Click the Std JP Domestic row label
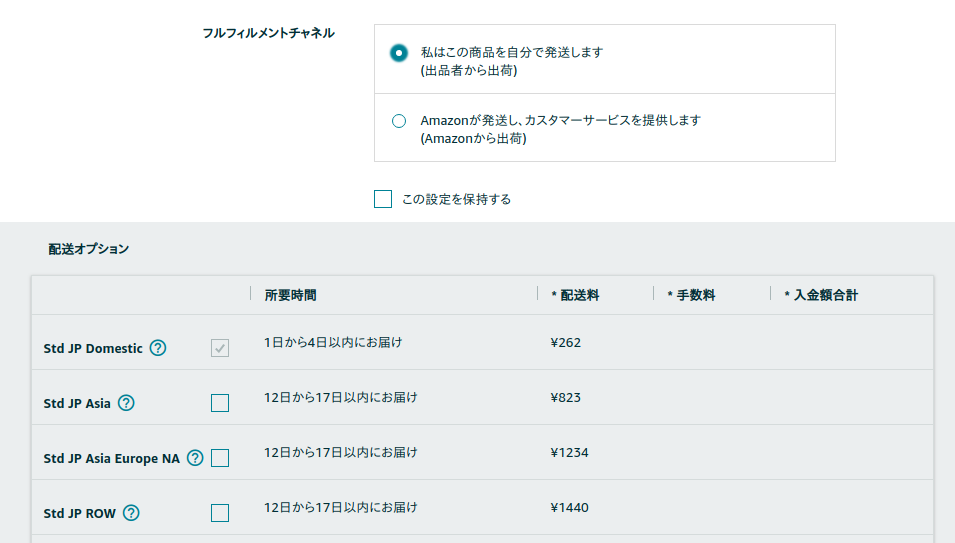Viewport: 955px width, 543px height. (x=93, y=349)
